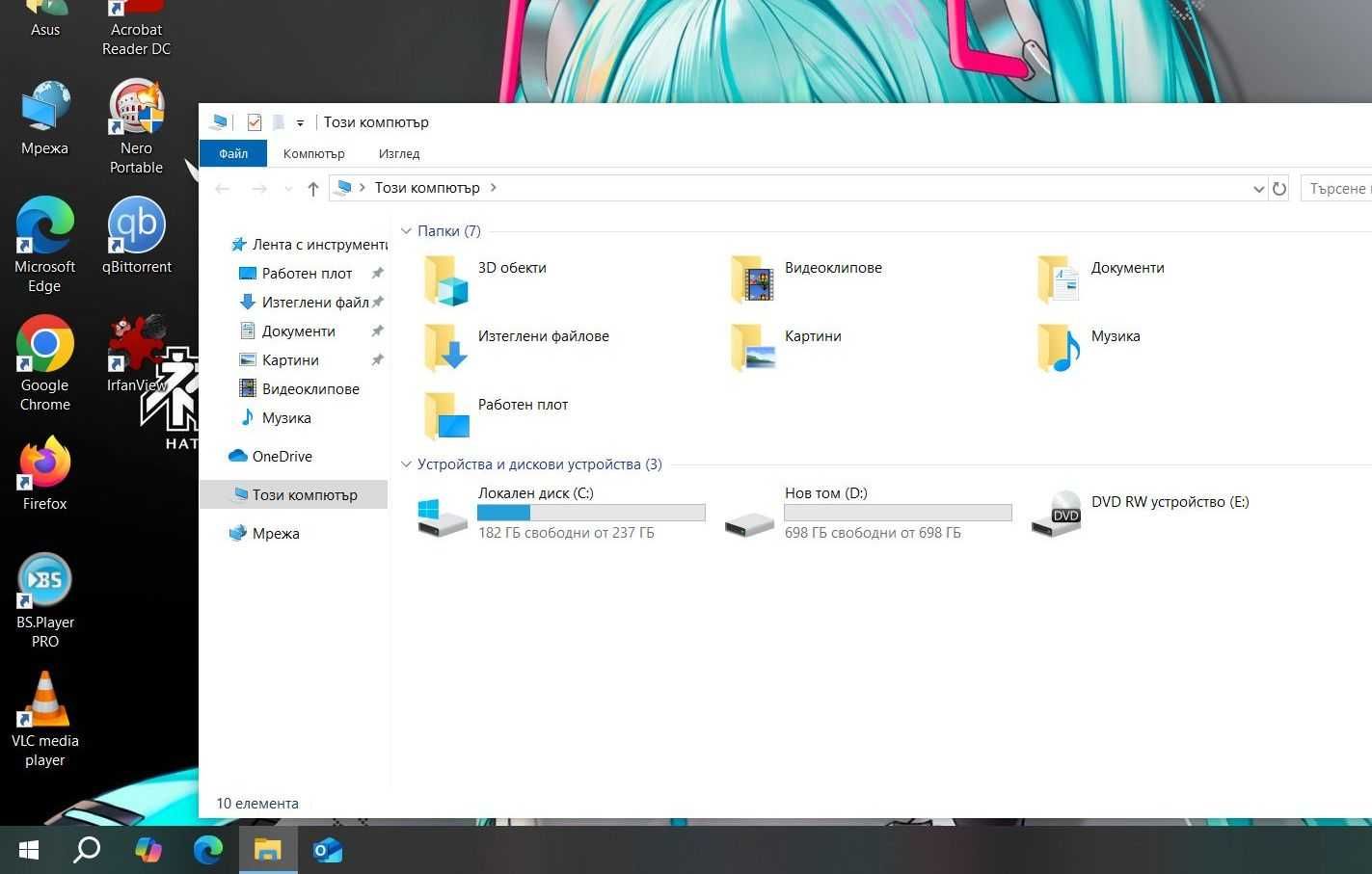Screen dimensions: 1372x874
Task: Launch Microsoft Edge desktop shortcut
Action: pos(44,246)
